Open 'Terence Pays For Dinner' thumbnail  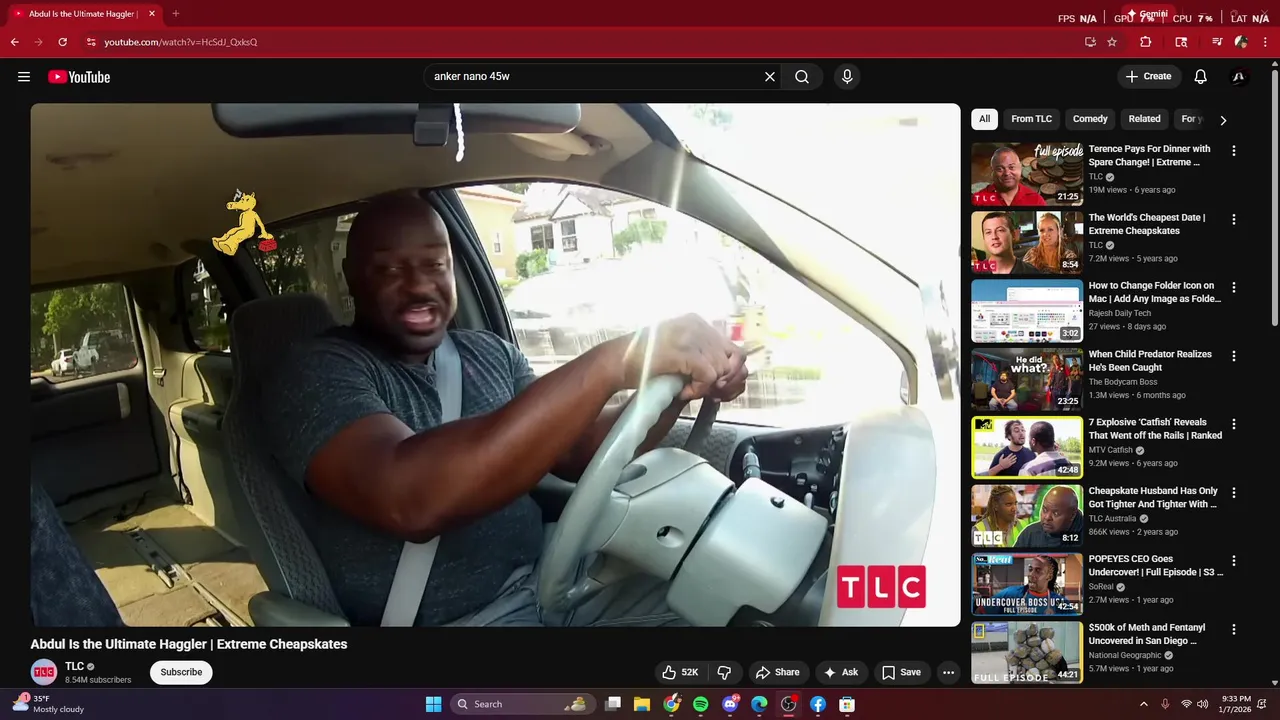pyautogui.click(x=1027, y=174)
